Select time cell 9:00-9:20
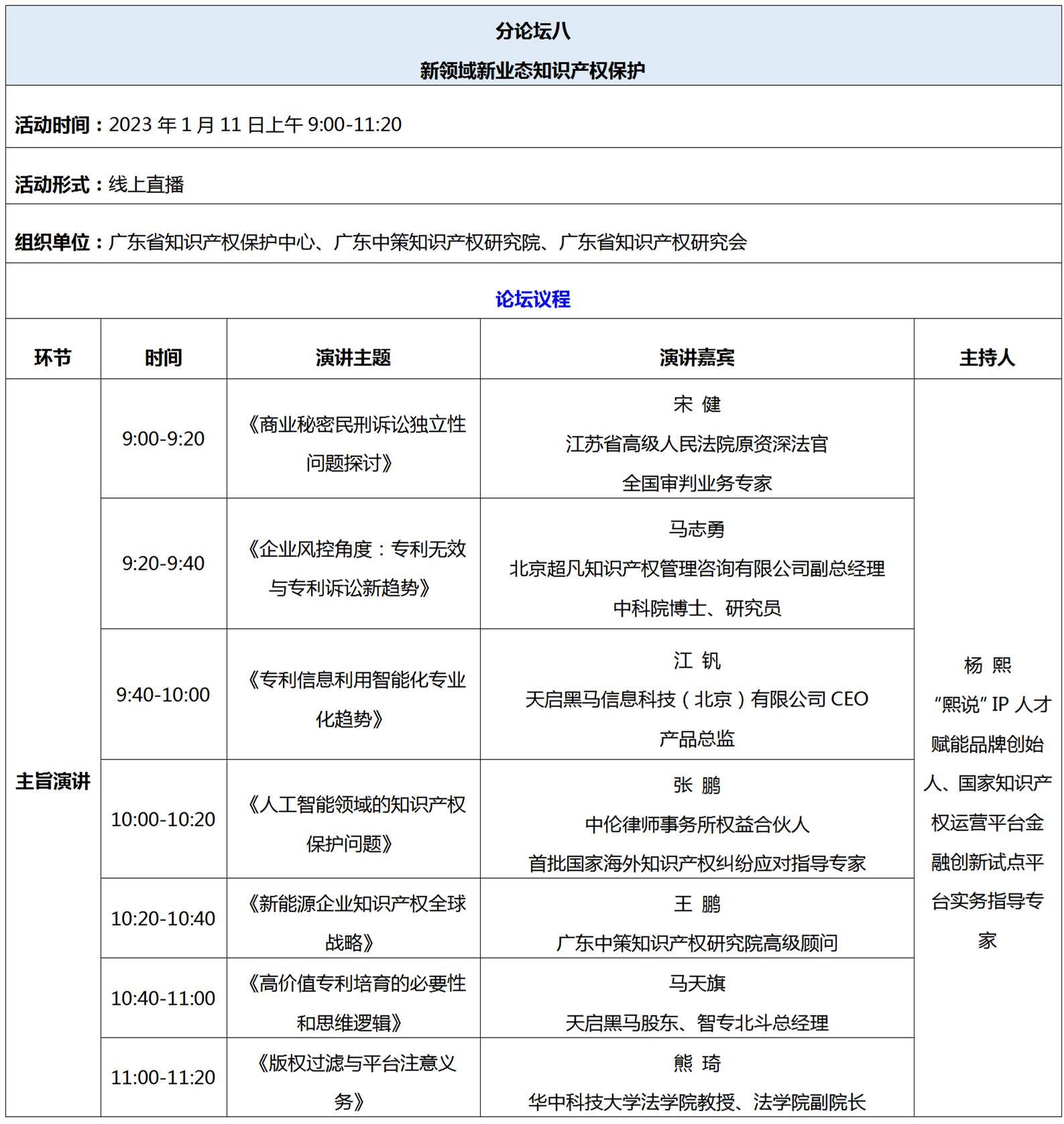Screen dimensions: 1064x1124 (163, 438)
